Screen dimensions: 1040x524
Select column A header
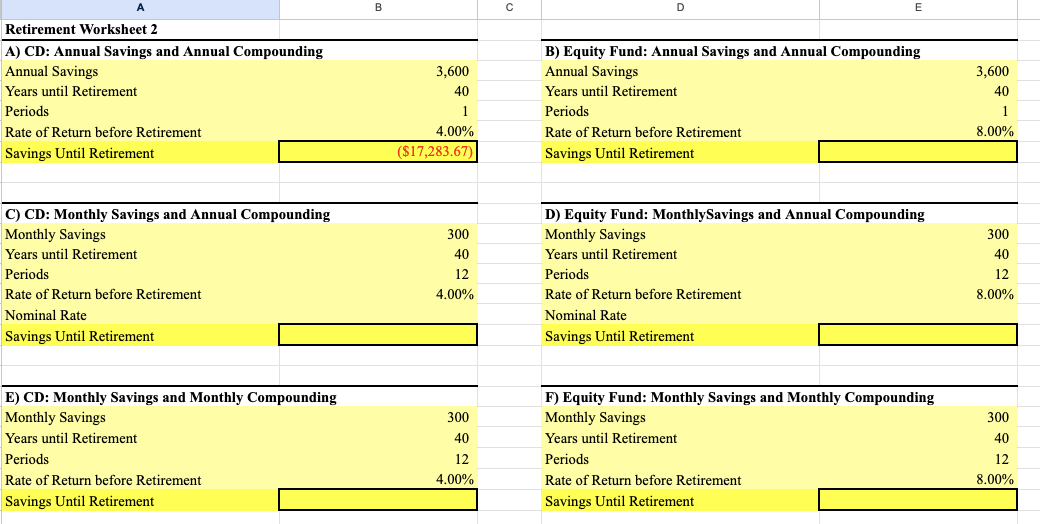coord(140,9)
